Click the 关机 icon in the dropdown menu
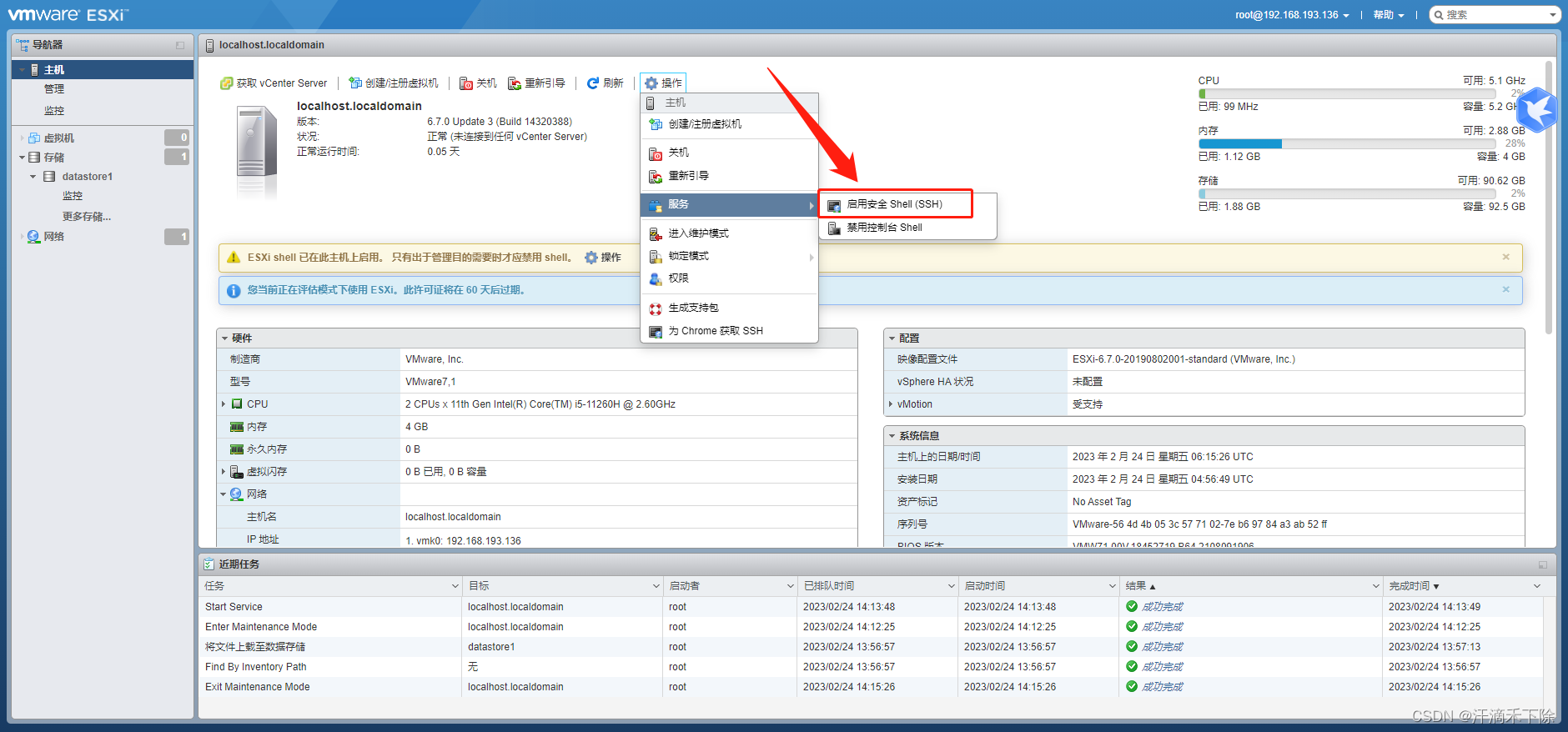Image resolution: width=1568 pixels, height=732 pixels. [x=656, y=153]
